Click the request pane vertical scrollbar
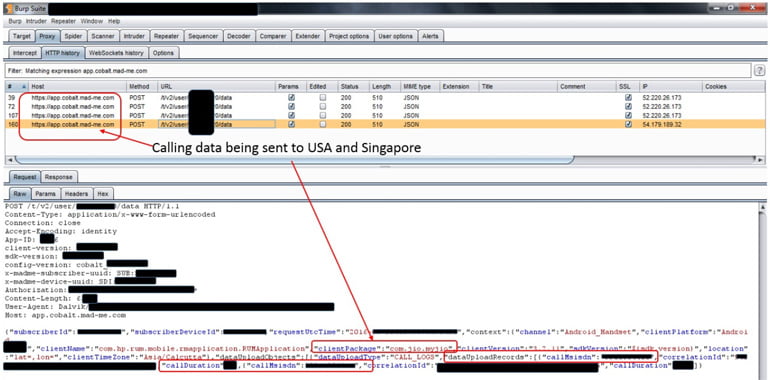The height and width of the screenshot is (380, 770). pos(762,292)
